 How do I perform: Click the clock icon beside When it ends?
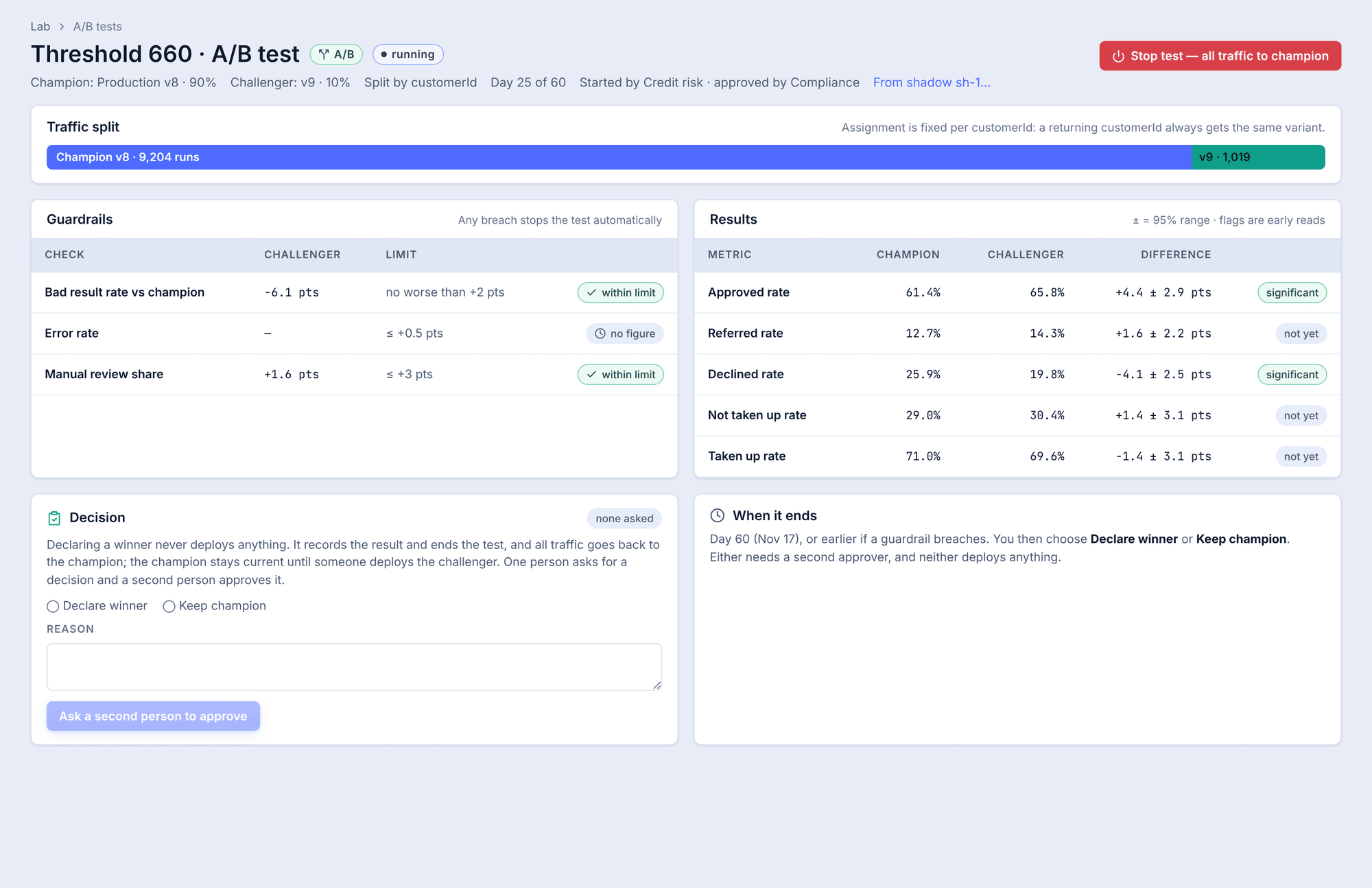pyautogui.click(x=718, y=515)
